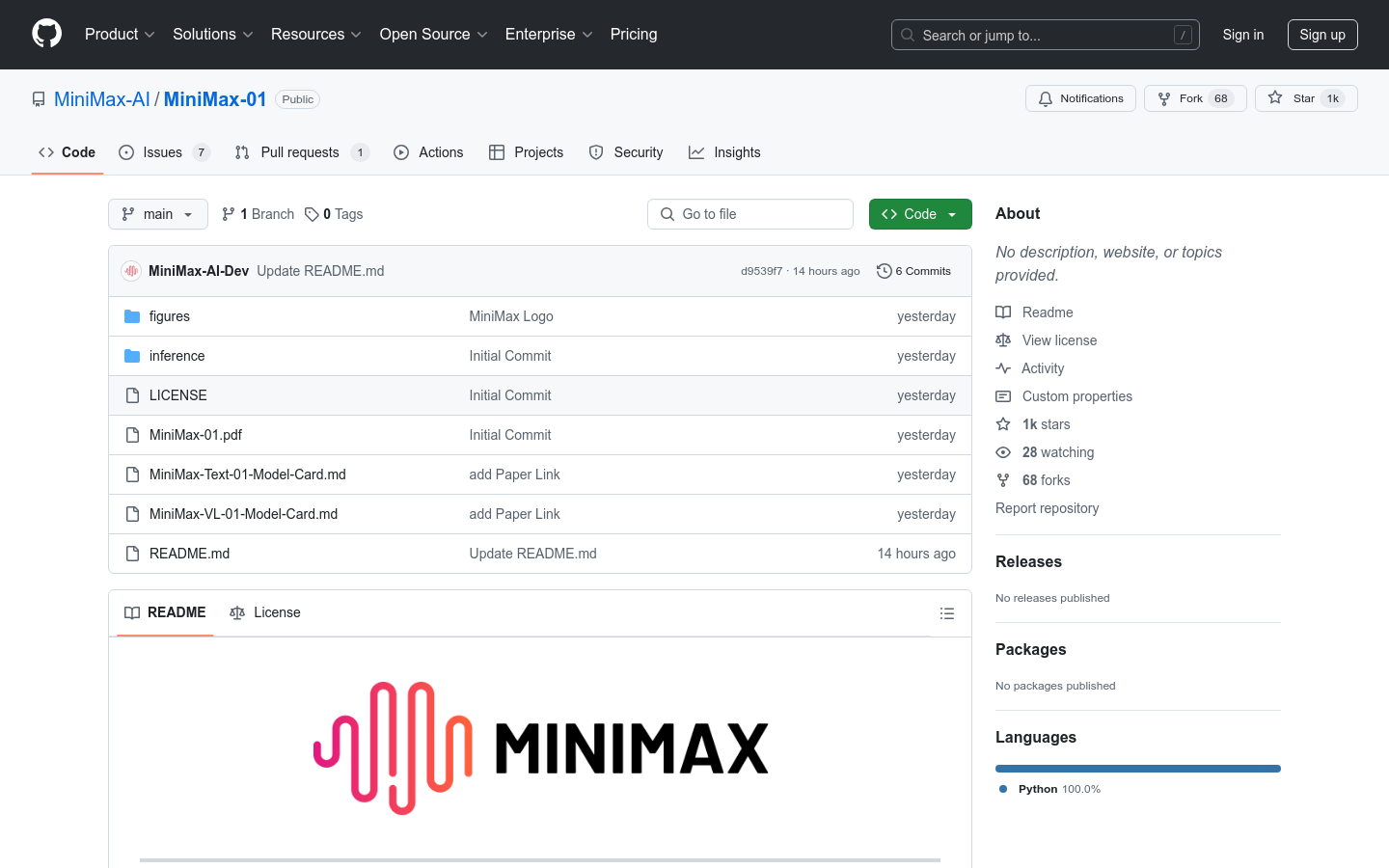The height and width of the screenshot is (868, 1389).
Task: Expand the Resources menu
Action: tap(315, 34)
